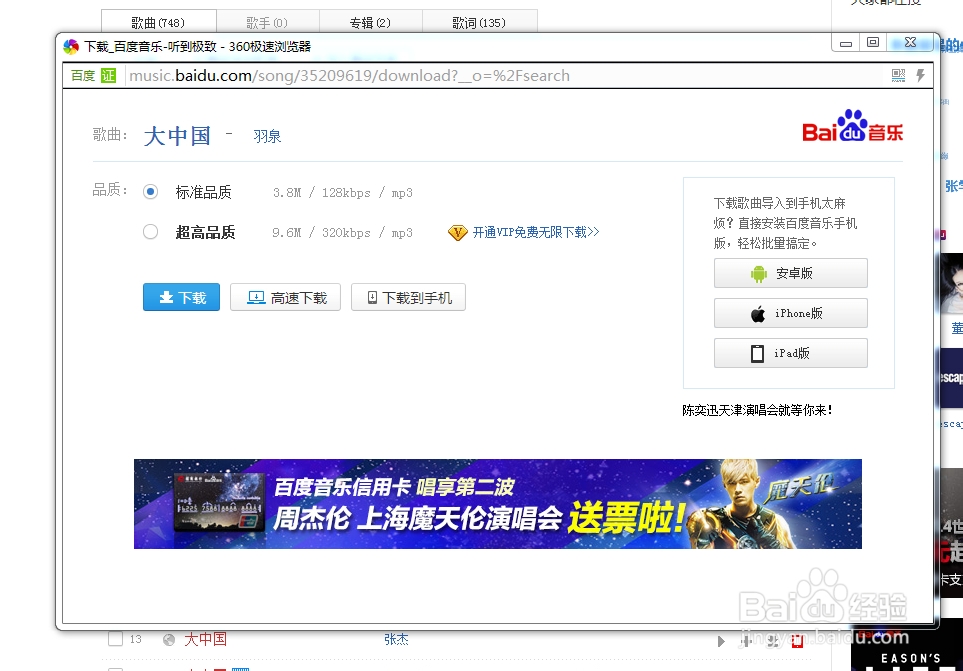Switch to the 专辑(2) tab
Screen dimensions: 963x671
pos(371,22)
